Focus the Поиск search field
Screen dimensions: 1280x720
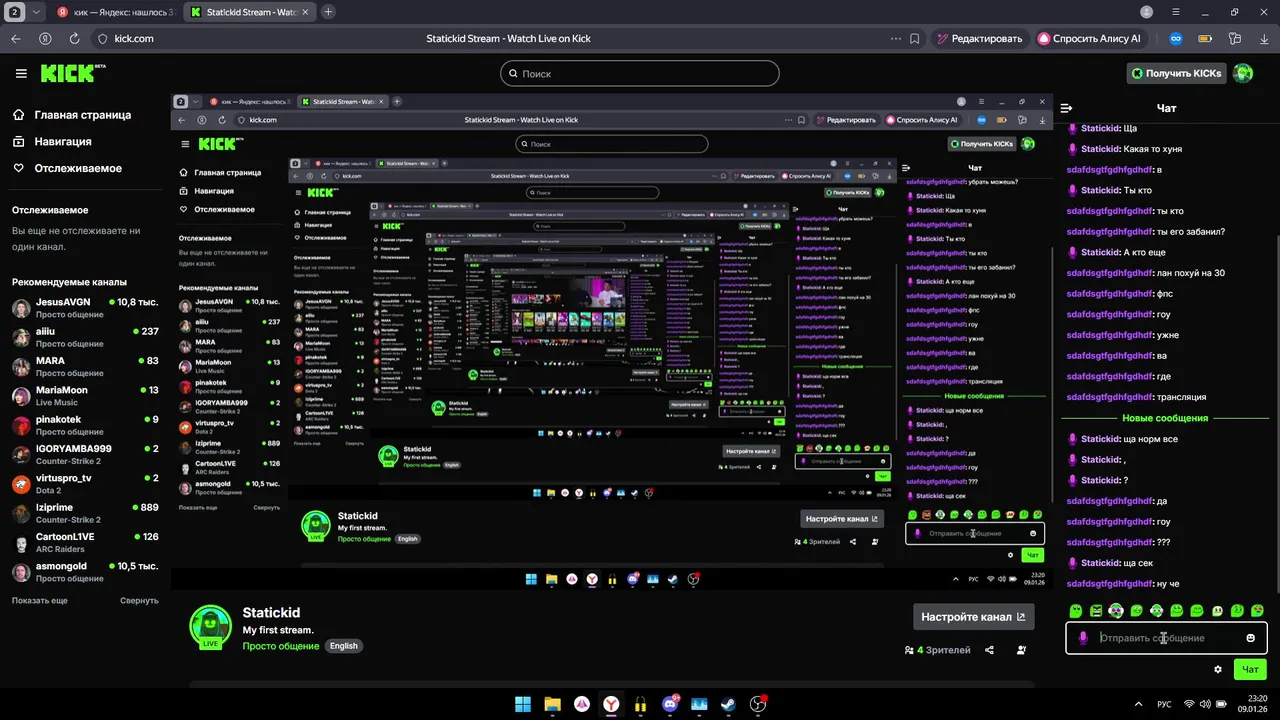pos(640,74)
